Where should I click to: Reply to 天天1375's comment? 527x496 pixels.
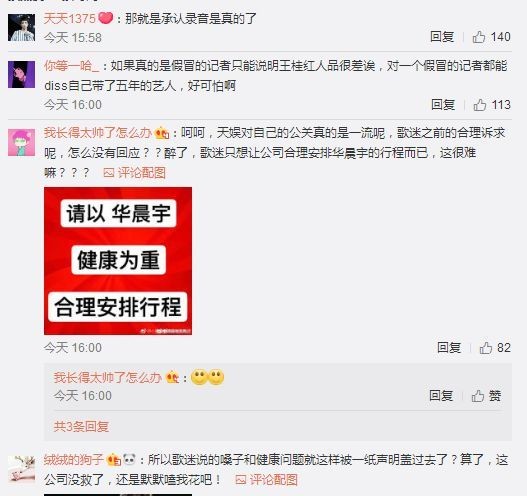(x=442, y=37)
